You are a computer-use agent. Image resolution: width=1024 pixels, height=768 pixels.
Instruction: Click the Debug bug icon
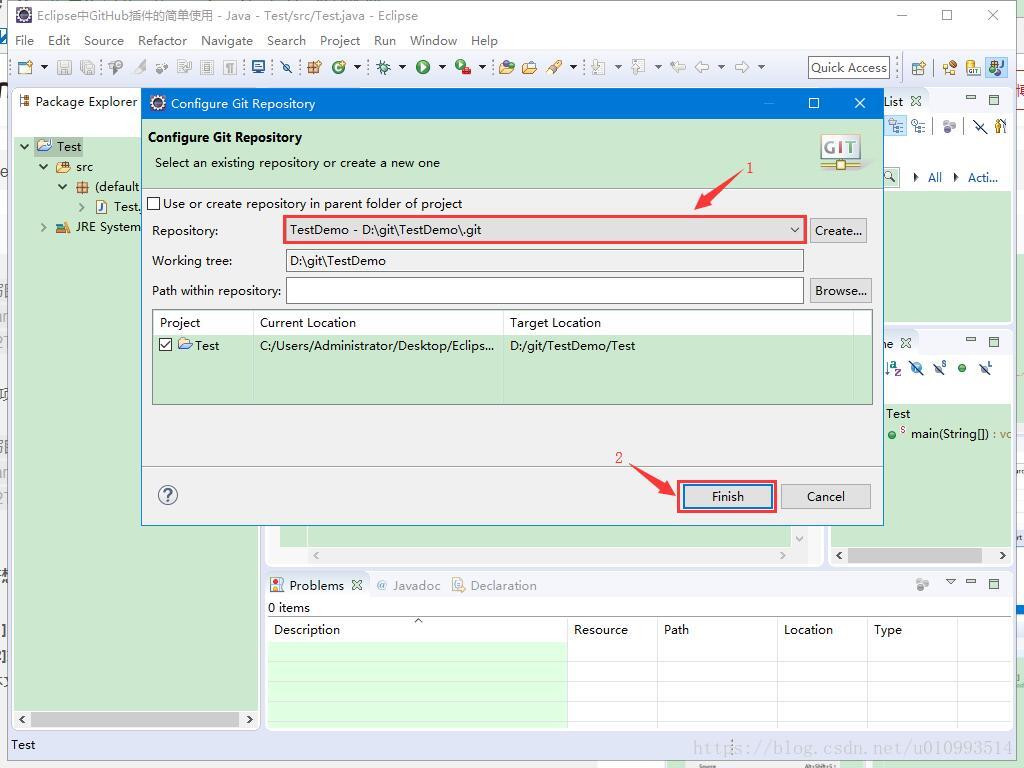click(x=383, y=67)
